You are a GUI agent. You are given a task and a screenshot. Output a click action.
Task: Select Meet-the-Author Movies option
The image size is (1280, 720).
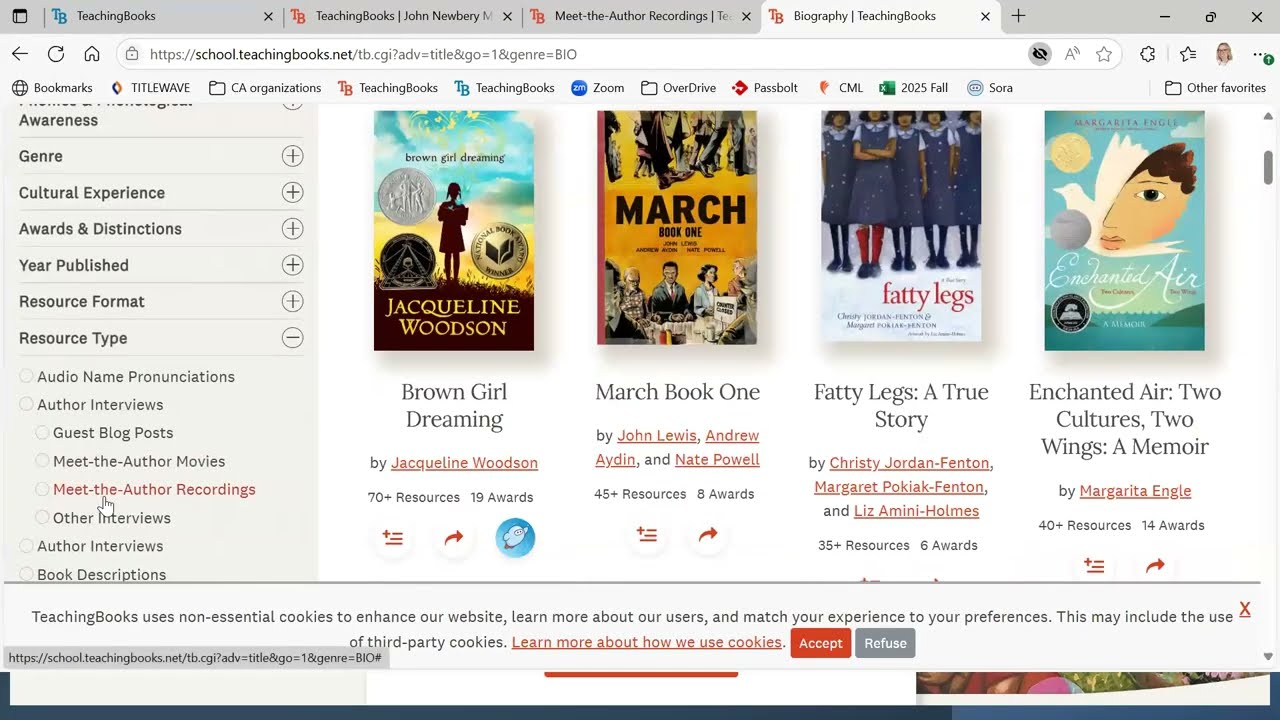42,461
